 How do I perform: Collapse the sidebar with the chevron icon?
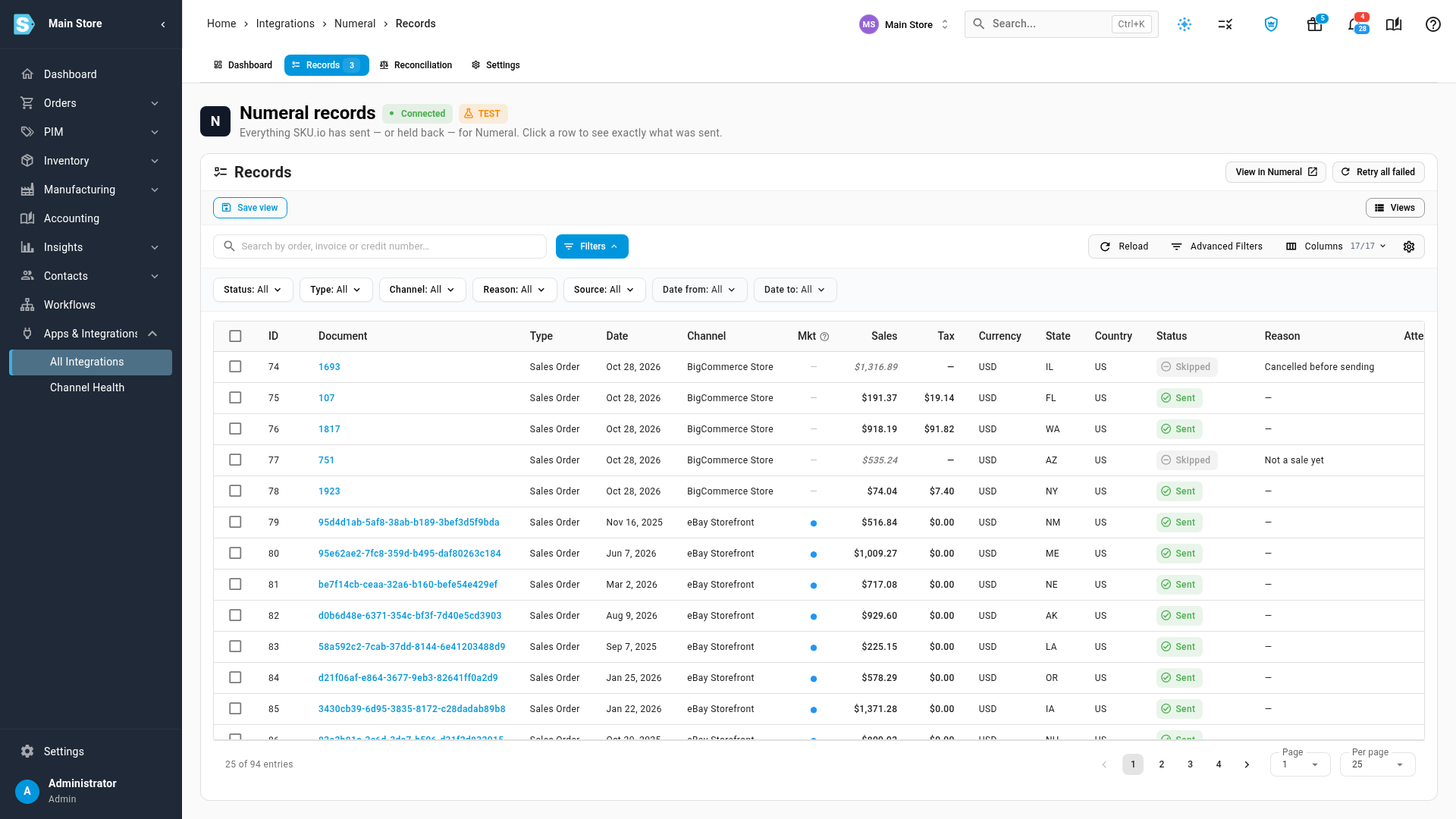pyautogui.click(x=163, y=24)
